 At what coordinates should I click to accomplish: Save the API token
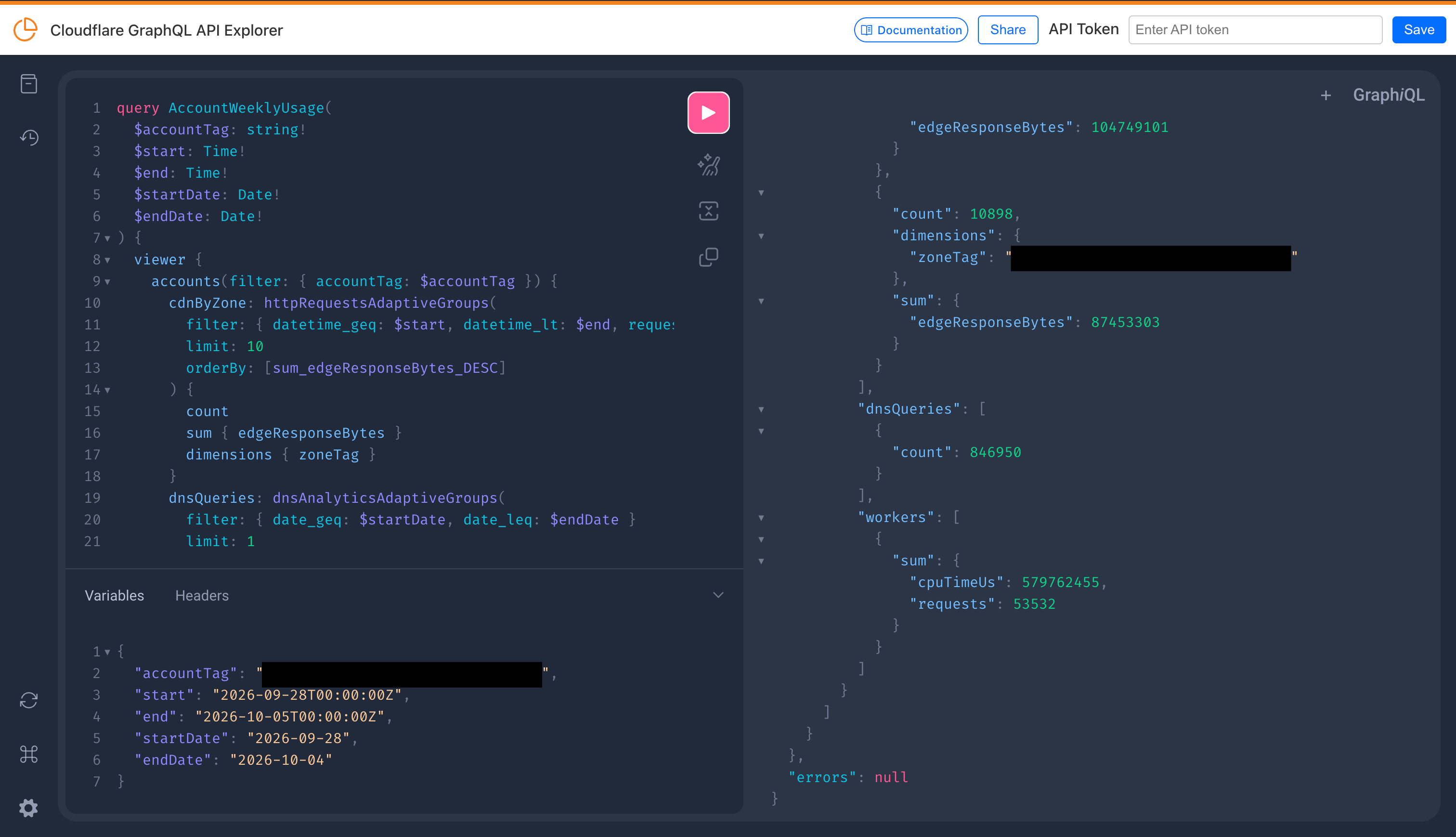pos(1418,30)
